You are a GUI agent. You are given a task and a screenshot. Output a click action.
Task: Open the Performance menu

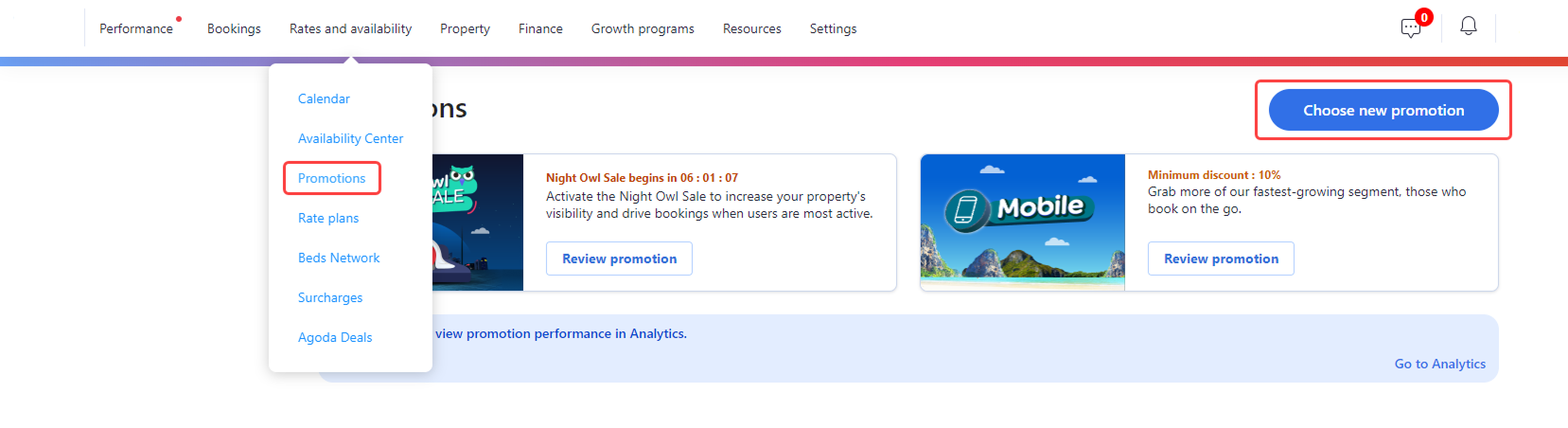[x=136, y=28]
